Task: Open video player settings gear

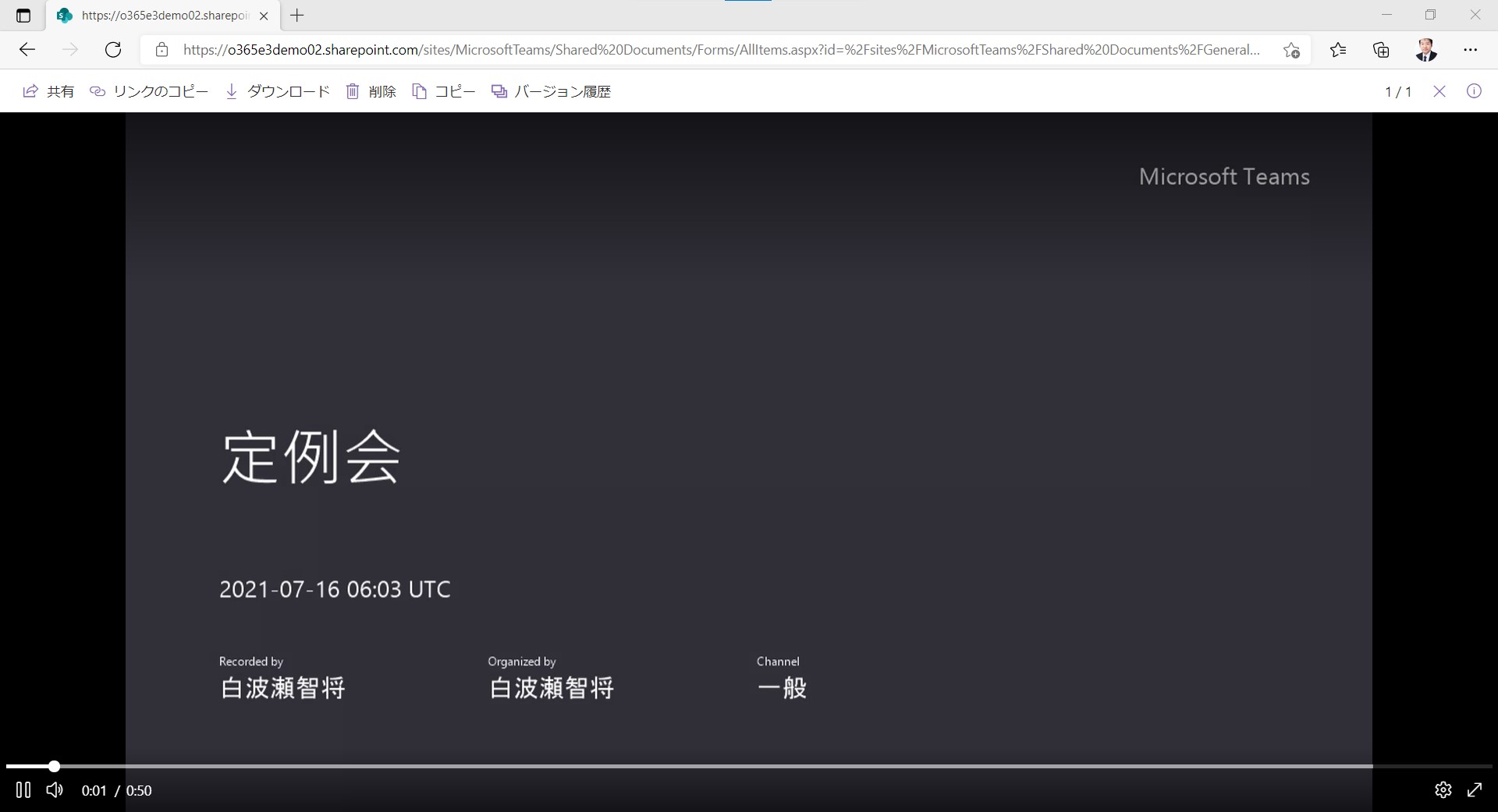Action: (1443, 790)
